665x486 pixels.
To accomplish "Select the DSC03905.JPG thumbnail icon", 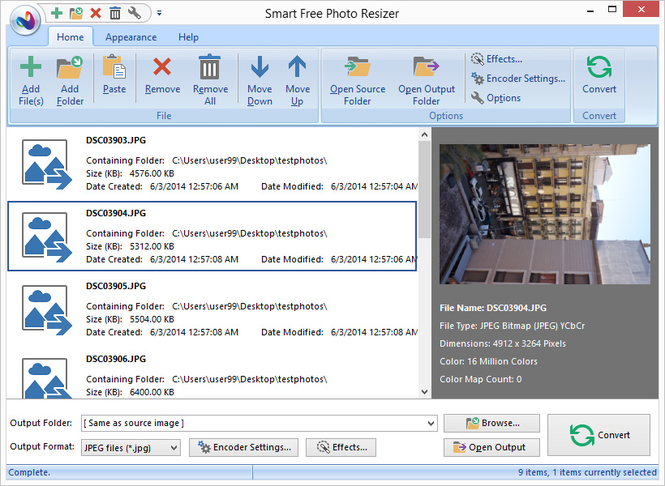I will pyautogui.click(x=46, y=310).
